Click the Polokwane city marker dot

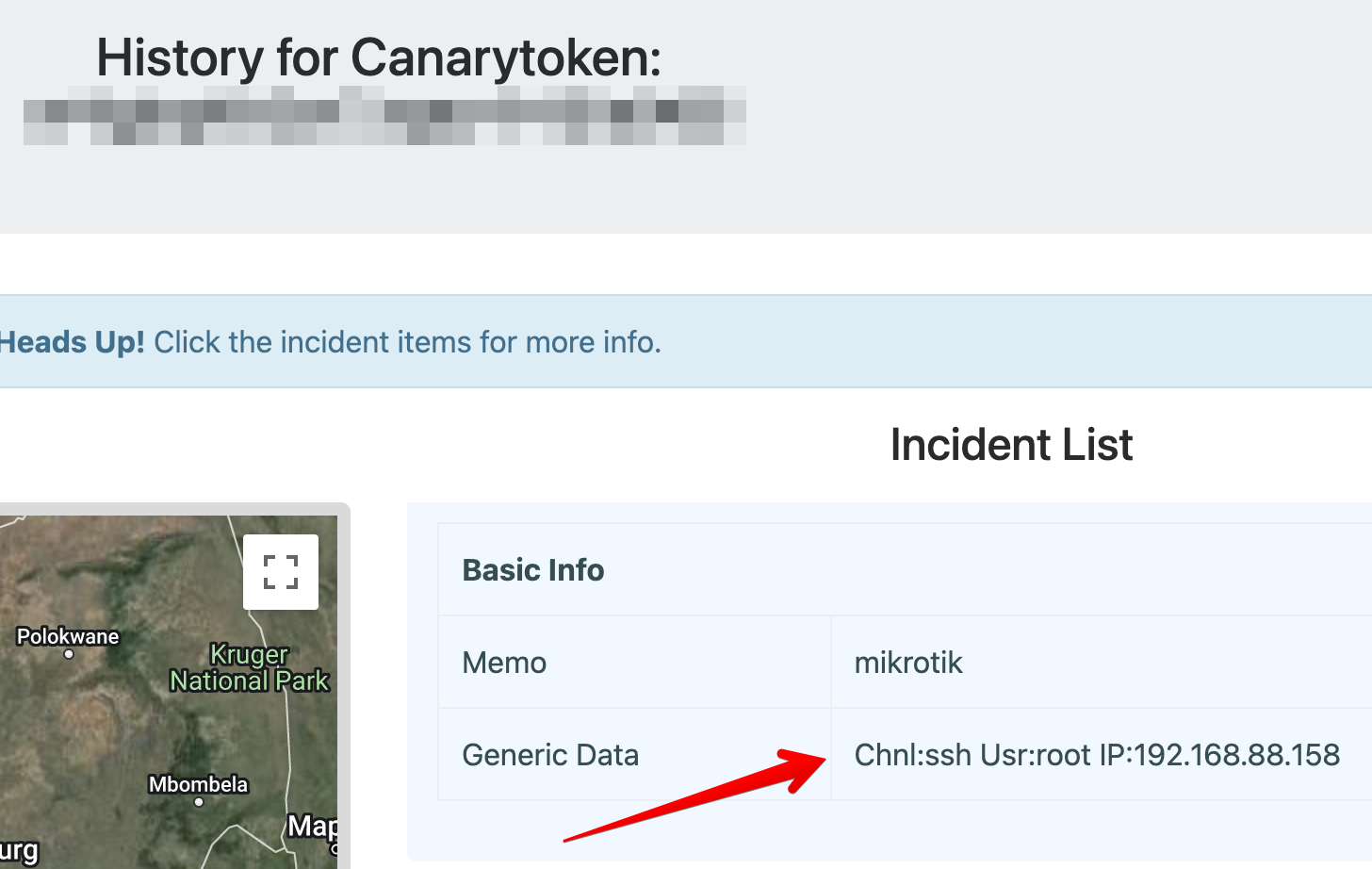coord(69,654)
